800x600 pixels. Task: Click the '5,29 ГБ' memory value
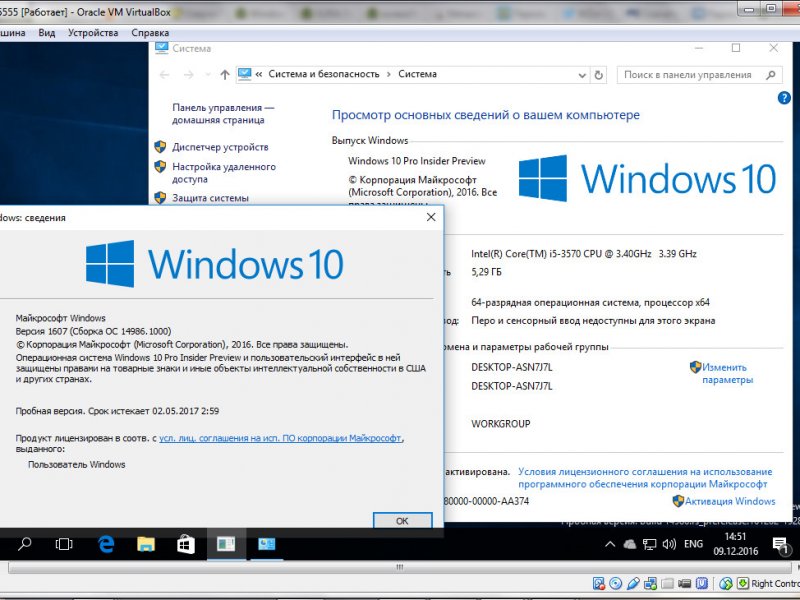point(486,272)
